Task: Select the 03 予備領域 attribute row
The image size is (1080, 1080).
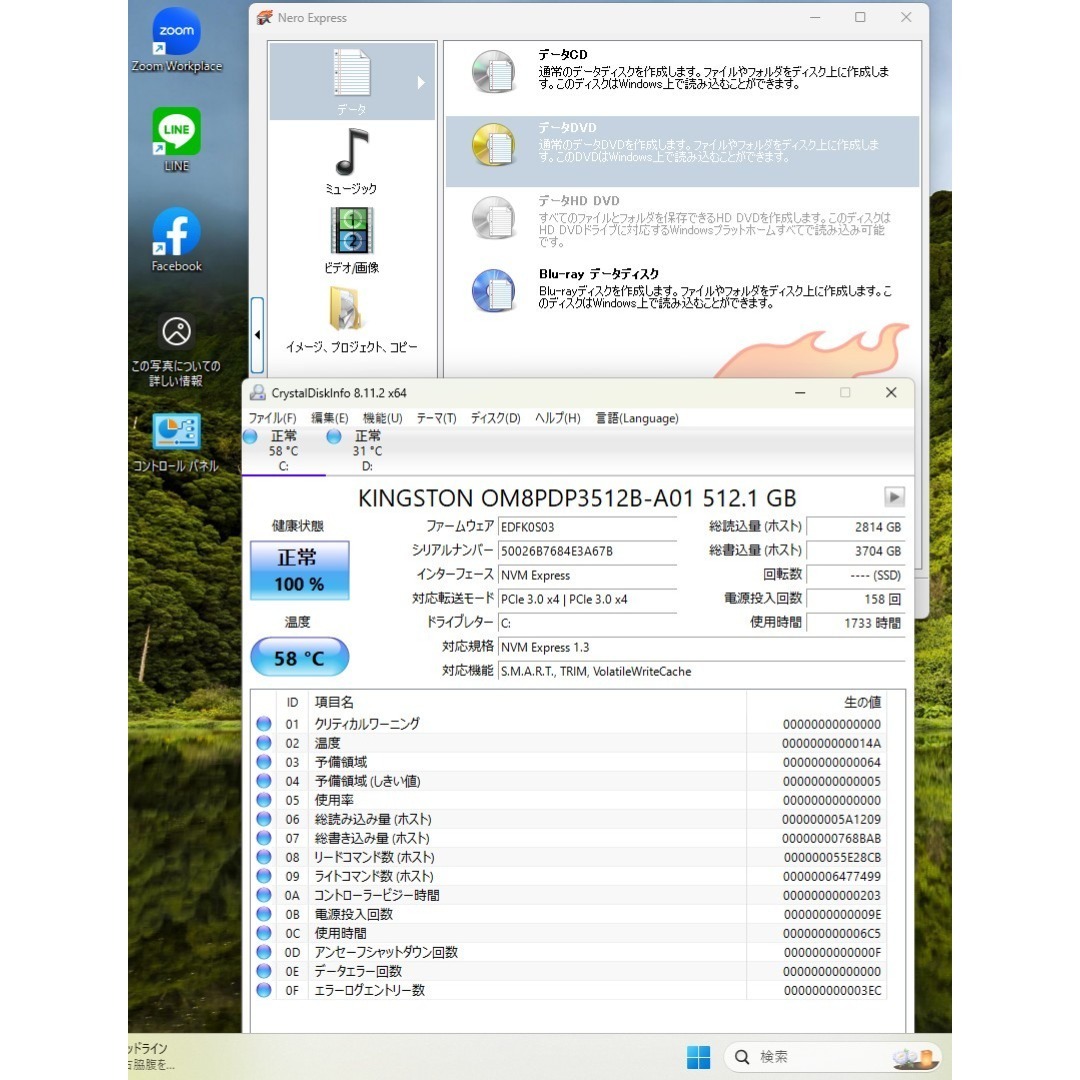Action: click(x=569, y=762)
